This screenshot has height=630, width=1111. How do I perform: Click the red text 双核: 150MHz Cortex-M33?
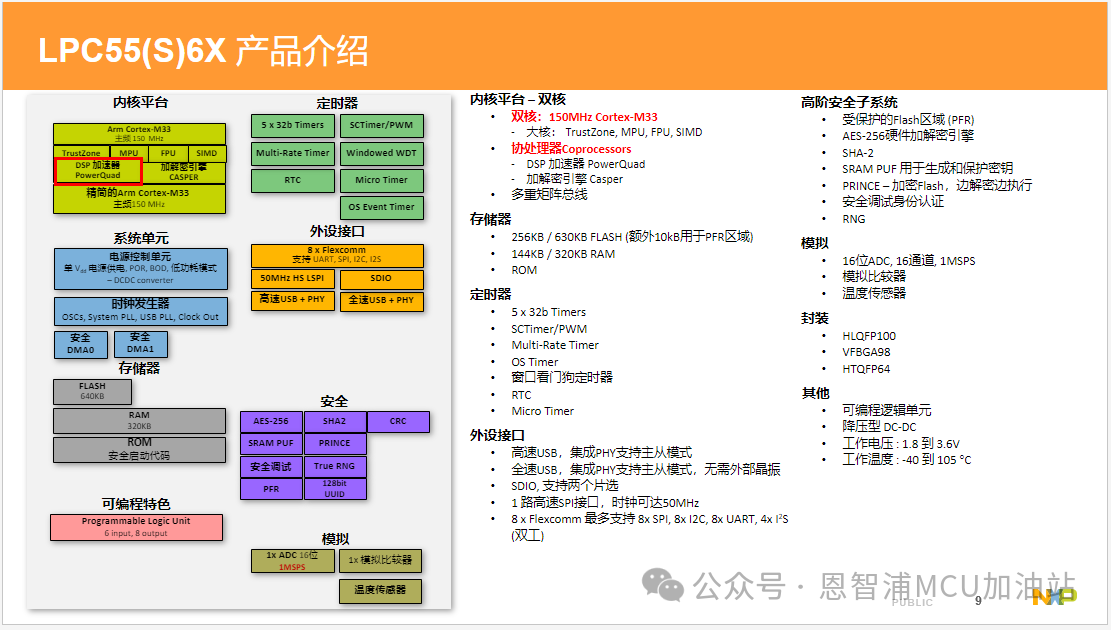(584, 117)
